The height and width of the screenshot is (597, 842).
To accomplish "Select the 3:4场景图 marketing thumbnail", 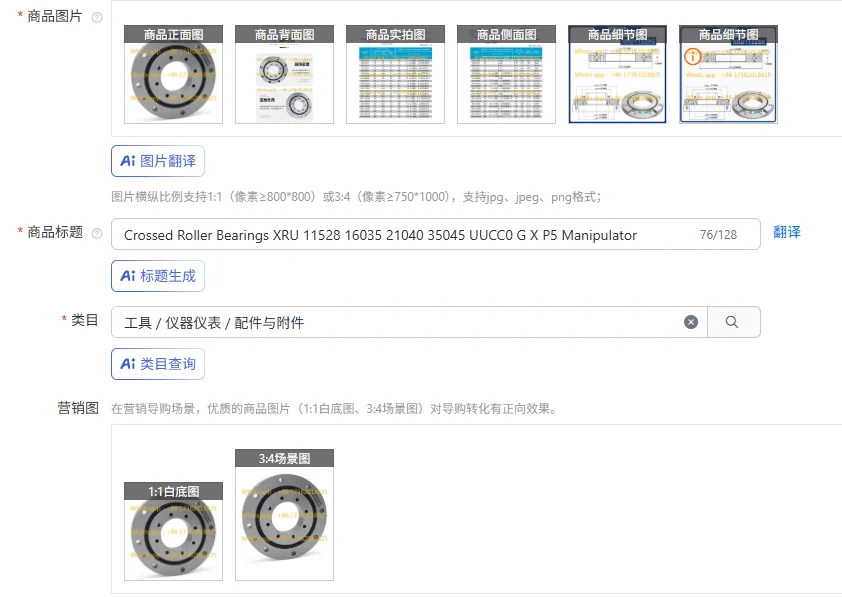I will pos(285,515).
